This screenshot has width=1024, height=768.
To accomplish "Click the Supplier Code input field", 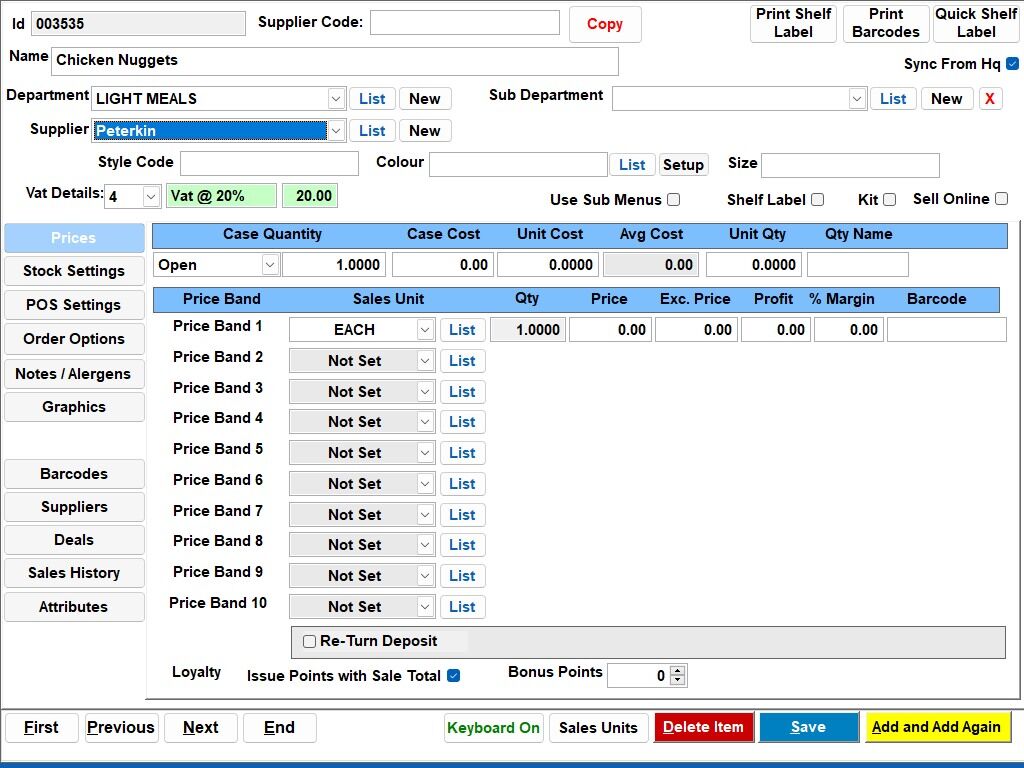I will [x=465, y=22].
